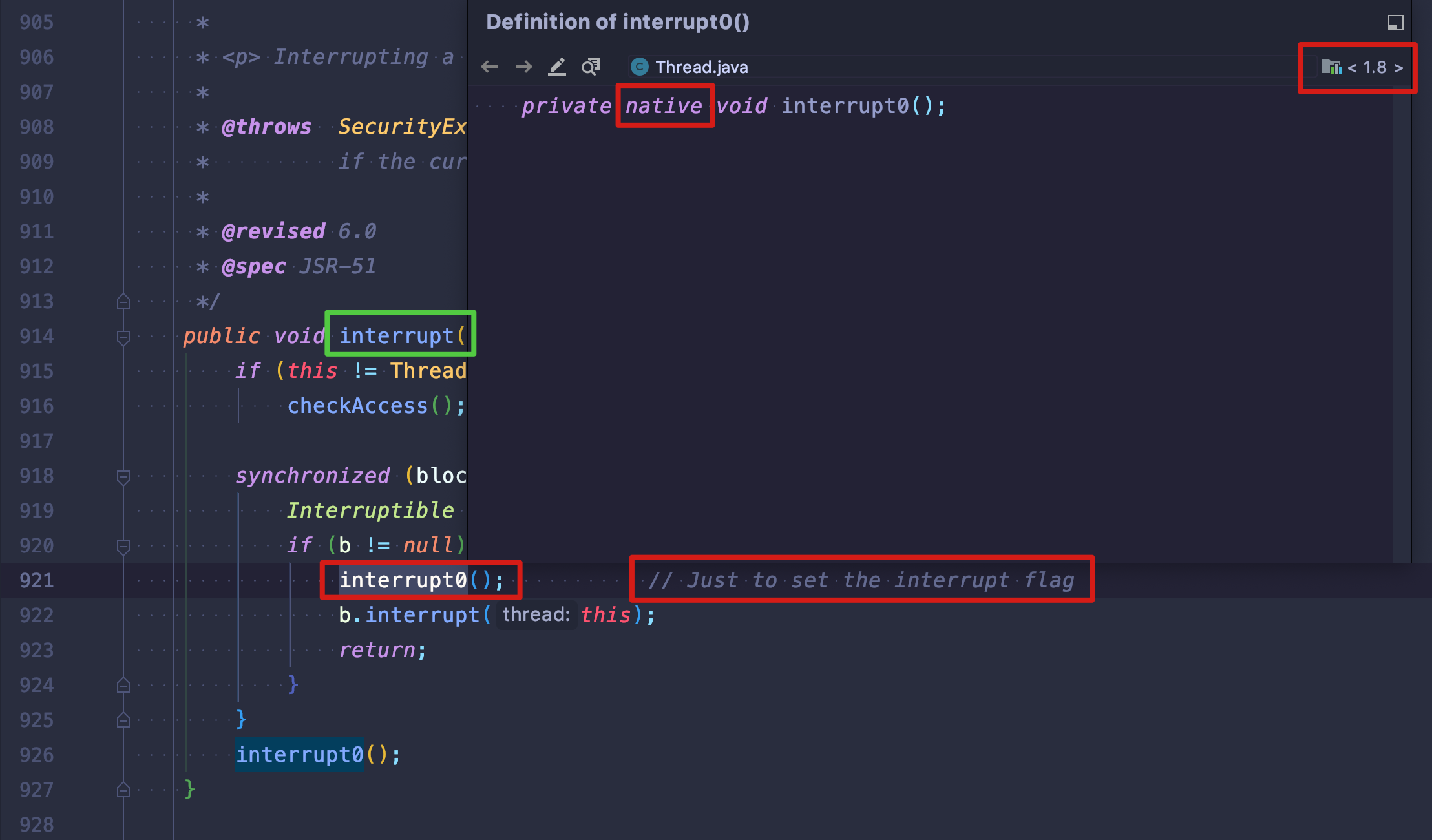Select the Thread.java file label
Screen dimensions: 1432x840
tap(701, 67)
